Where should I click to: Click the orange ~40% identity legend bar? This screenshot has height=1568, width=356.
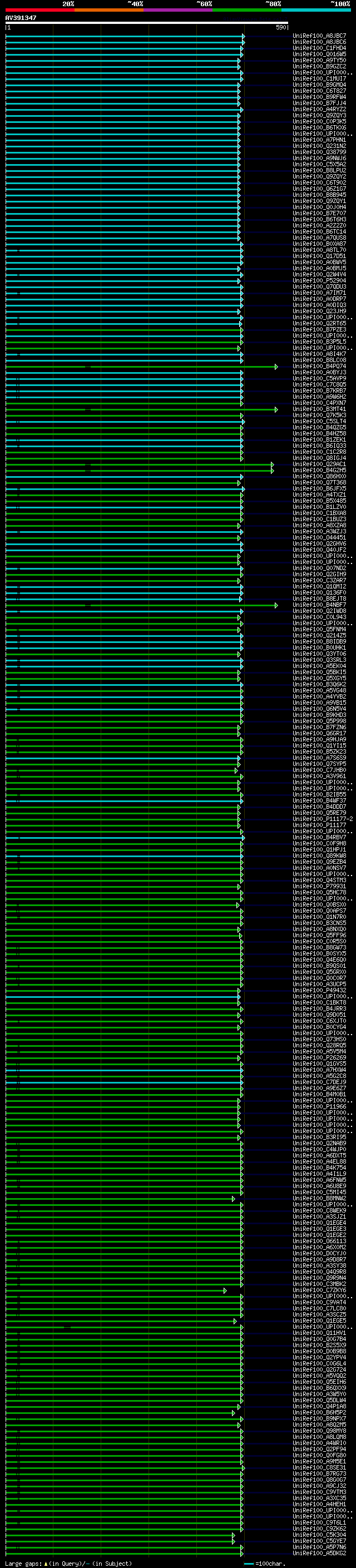coord(109,10)
